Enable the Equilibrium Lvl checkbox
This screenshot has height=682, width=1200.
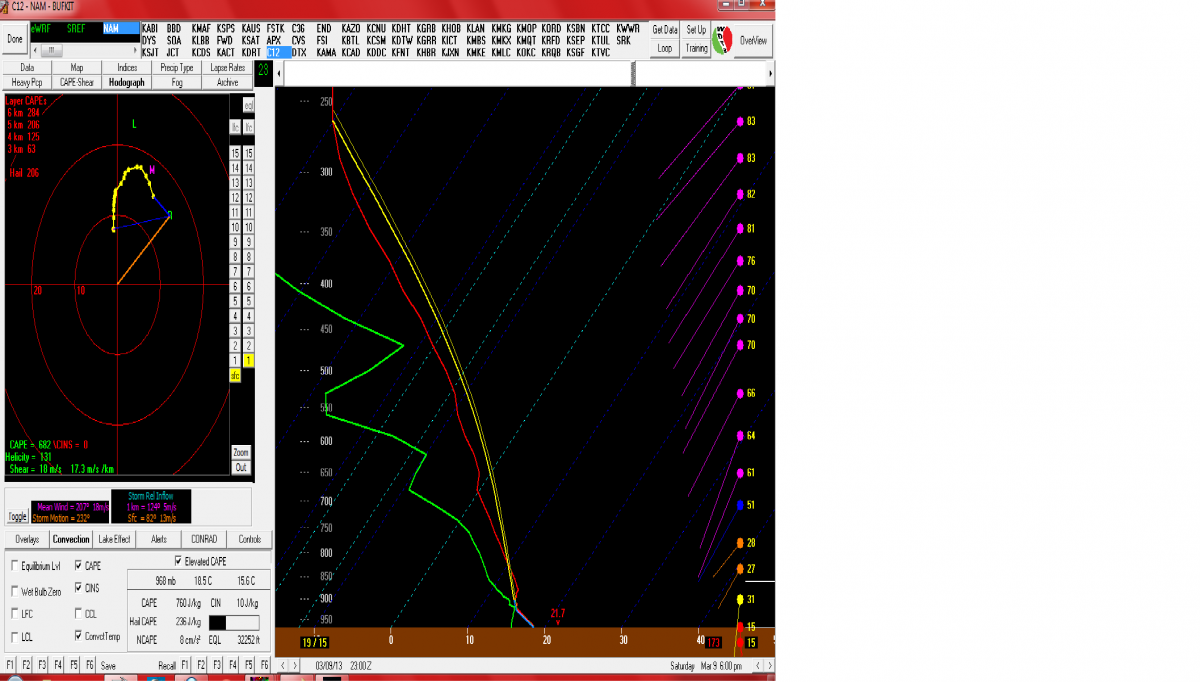click(x=14, y=566)
